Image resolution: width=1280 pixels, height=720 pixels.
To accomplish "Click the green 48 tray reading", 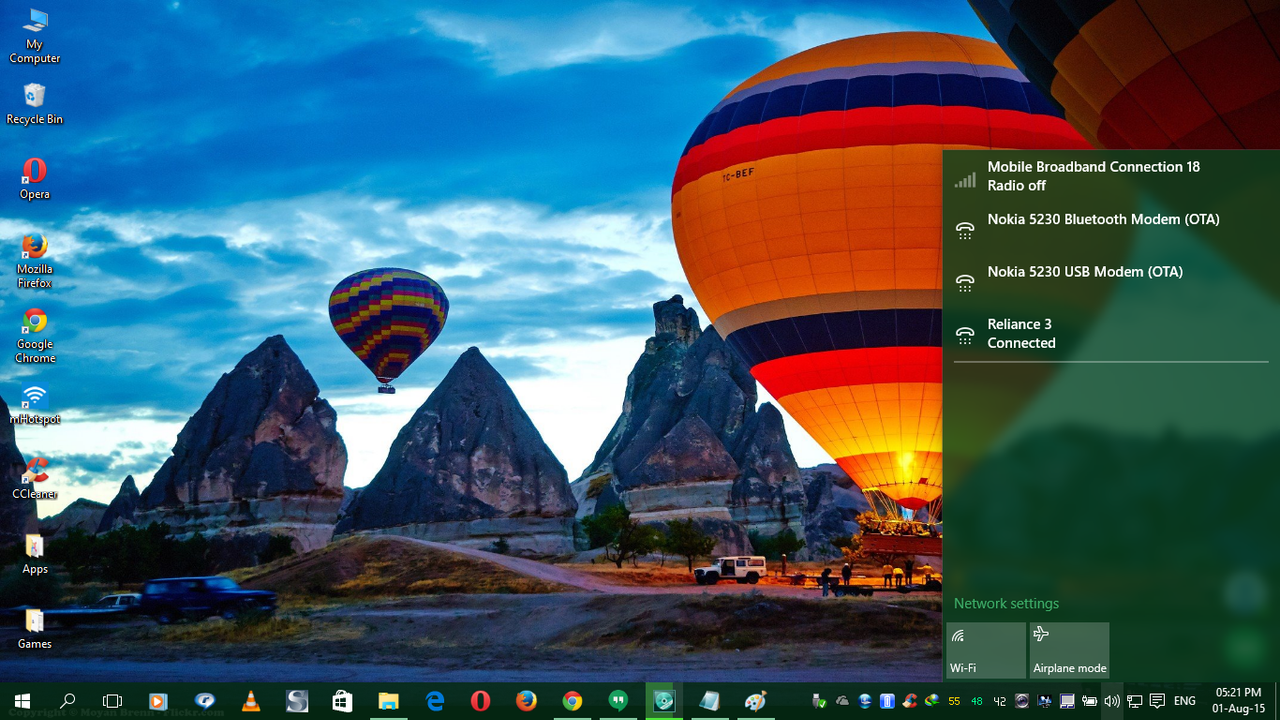I will pos(977,701).
